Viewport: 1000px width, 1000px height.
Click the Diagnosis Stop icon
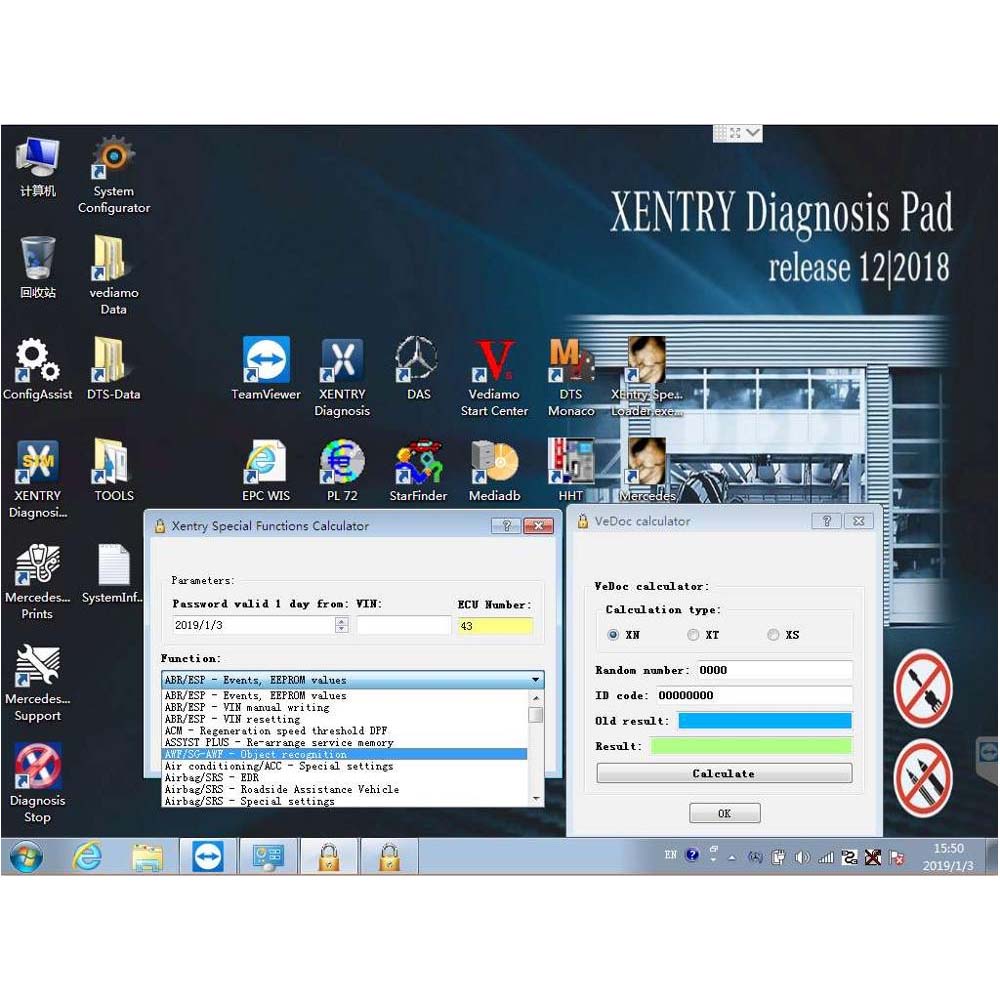[37, 783]
